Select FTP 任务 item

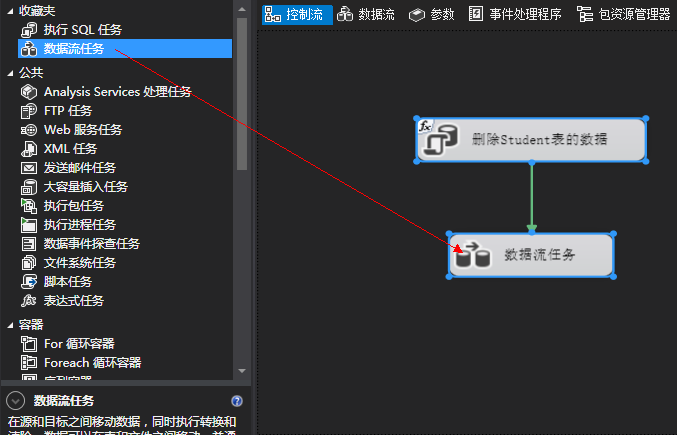[x=125, y=111]
